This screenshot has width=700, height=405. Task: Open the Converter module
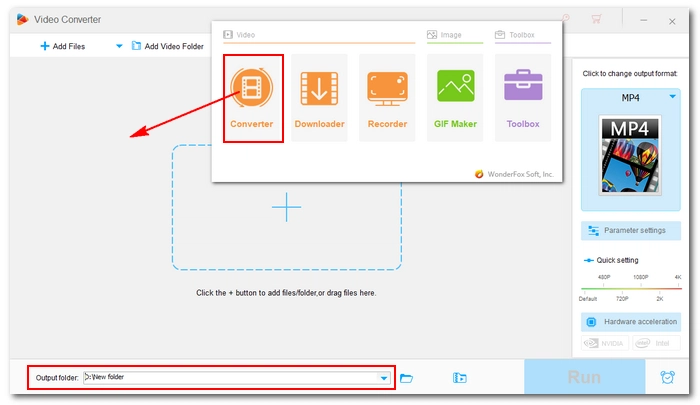pos(252,98)
